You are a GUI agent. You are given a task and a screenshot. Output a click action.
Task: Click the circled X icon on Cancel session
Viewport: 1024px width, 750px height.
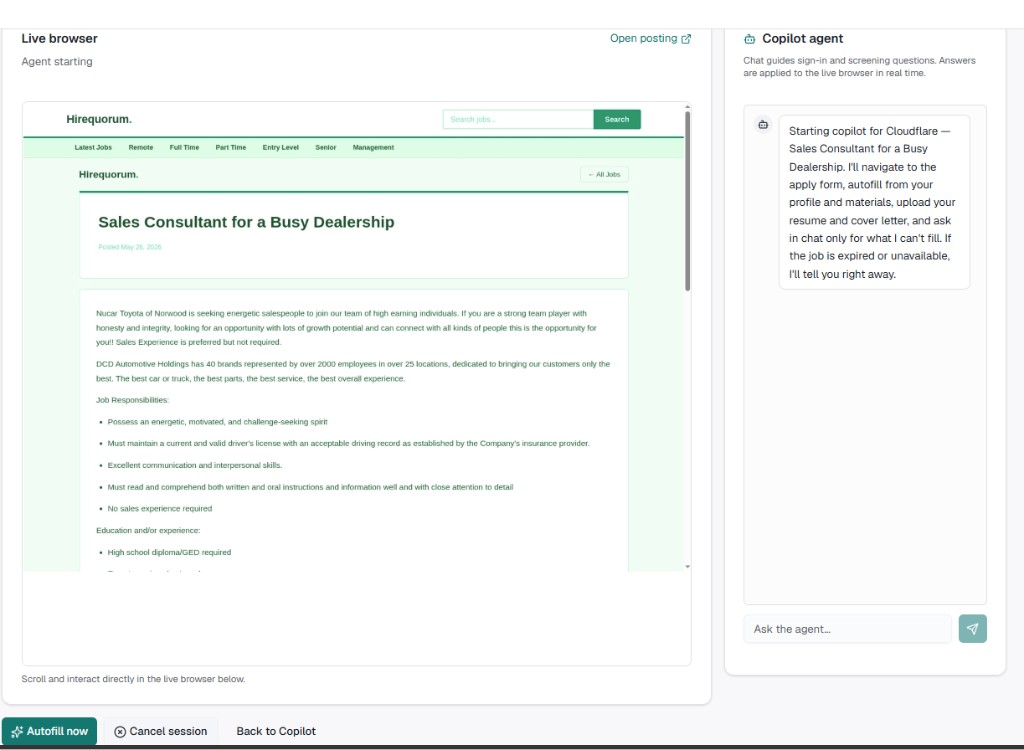click(x=120, y=732)
